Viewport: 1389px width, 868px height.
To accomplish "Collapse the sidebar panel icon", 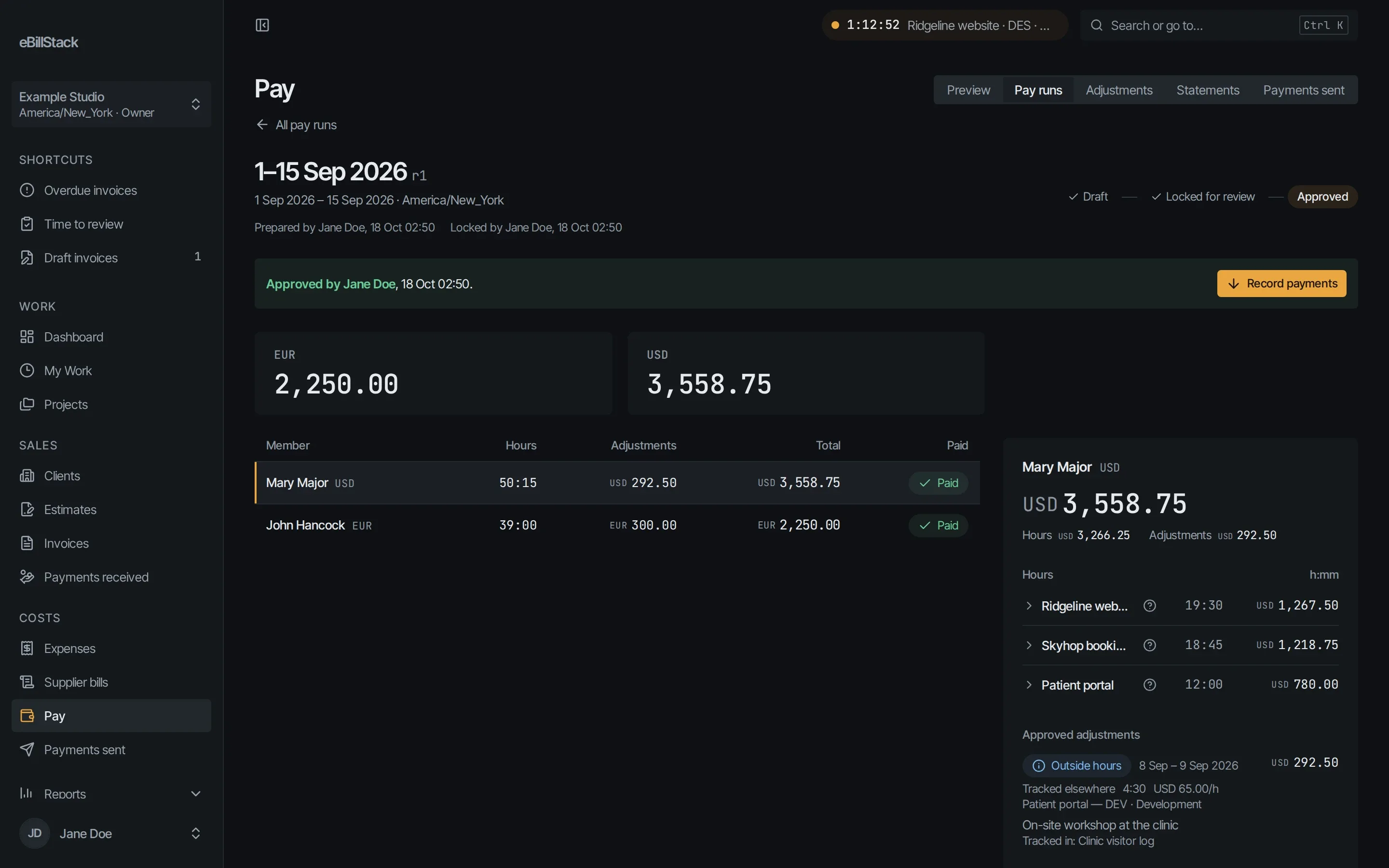I will click(x=262, y=25).
